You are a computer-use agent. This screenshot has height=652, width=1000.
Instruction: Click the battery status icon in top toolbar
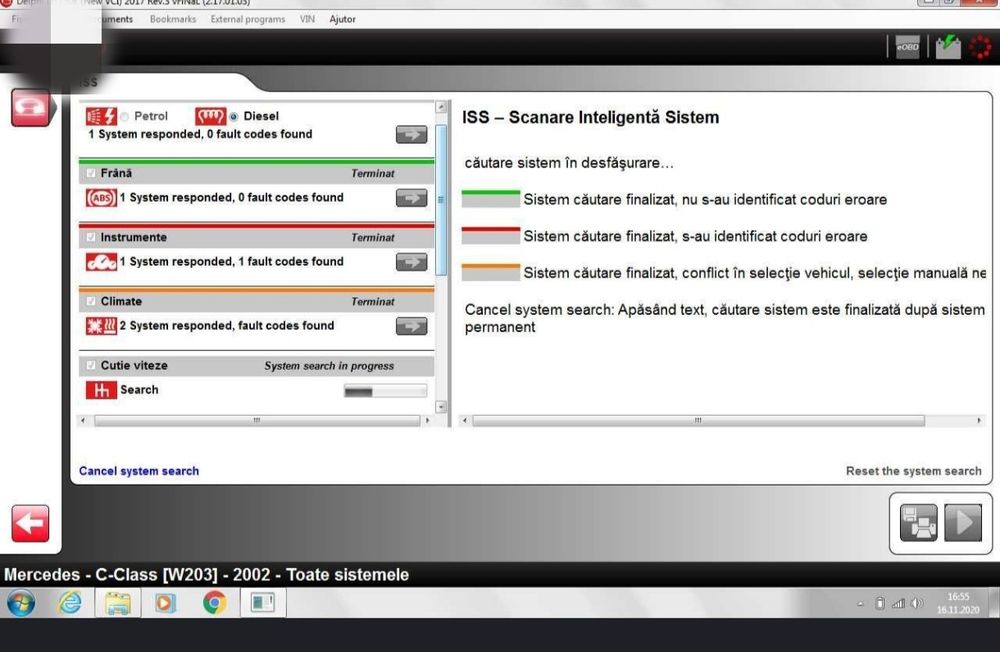pos(948,47)
